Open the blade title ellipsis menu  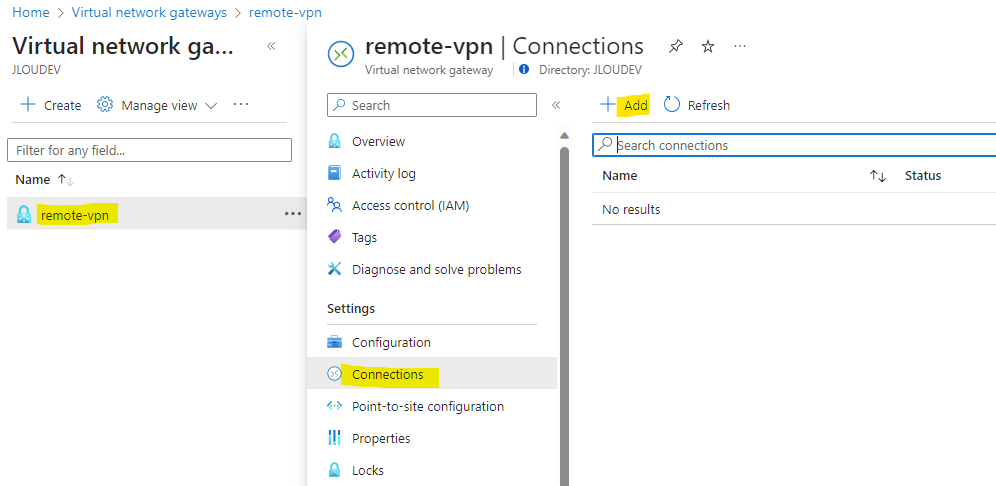coord(739,46)
